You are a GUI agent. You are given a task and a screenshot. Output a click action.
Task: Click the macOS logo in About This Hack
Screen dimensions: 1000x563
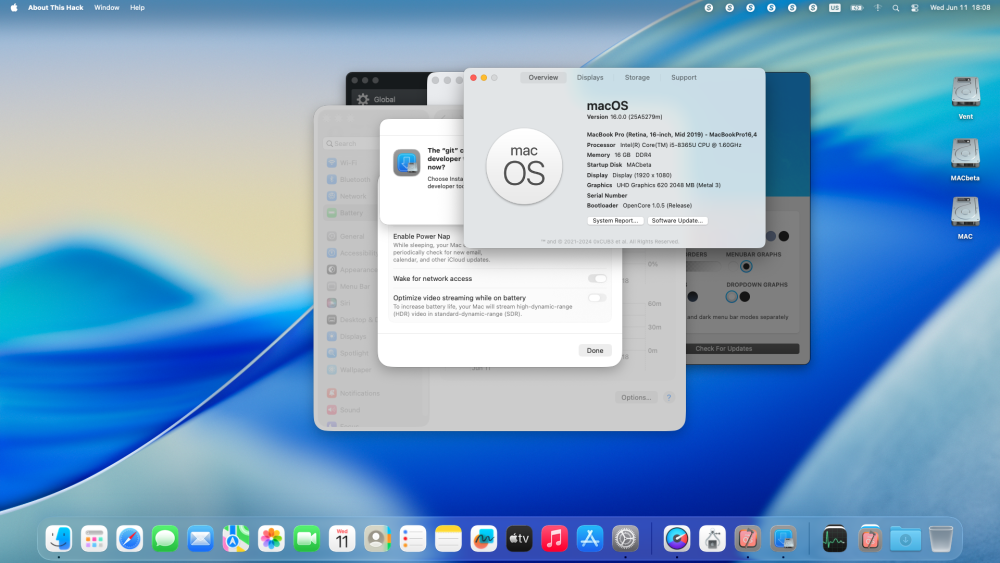coord(524,166)
